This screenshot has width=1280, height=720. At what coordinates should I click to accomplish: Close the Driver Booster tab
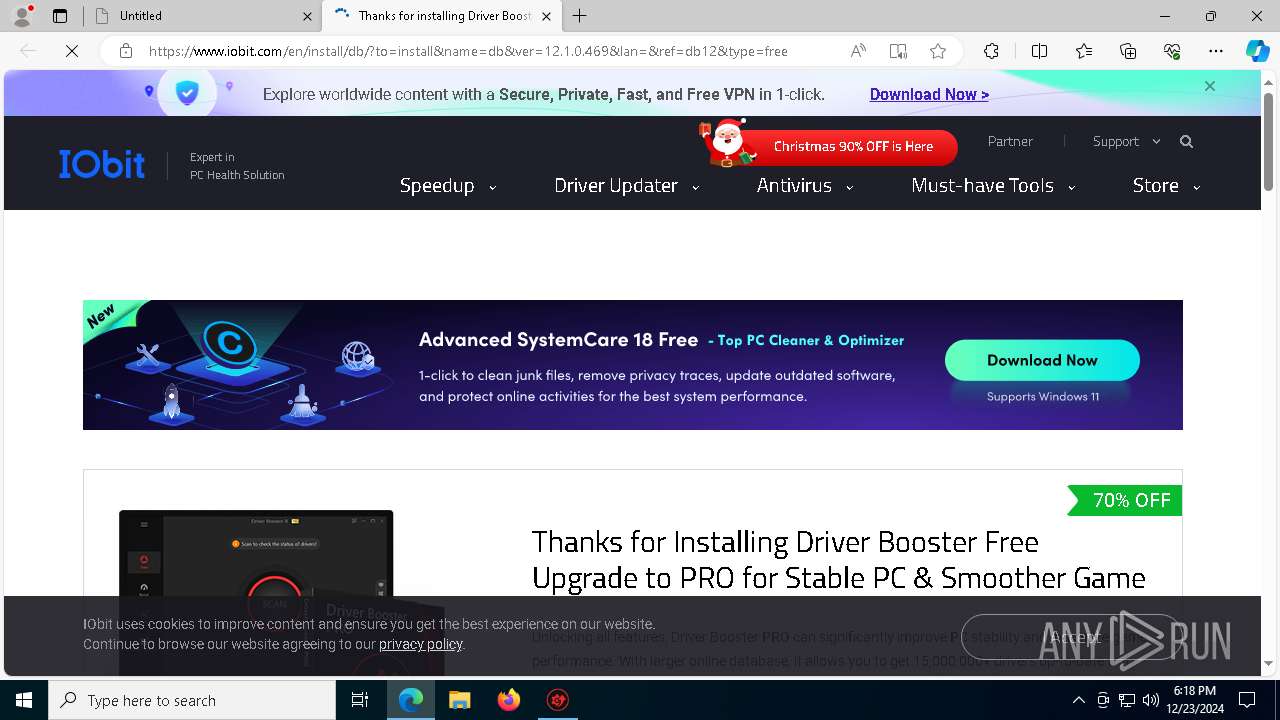tap(546, 16)
